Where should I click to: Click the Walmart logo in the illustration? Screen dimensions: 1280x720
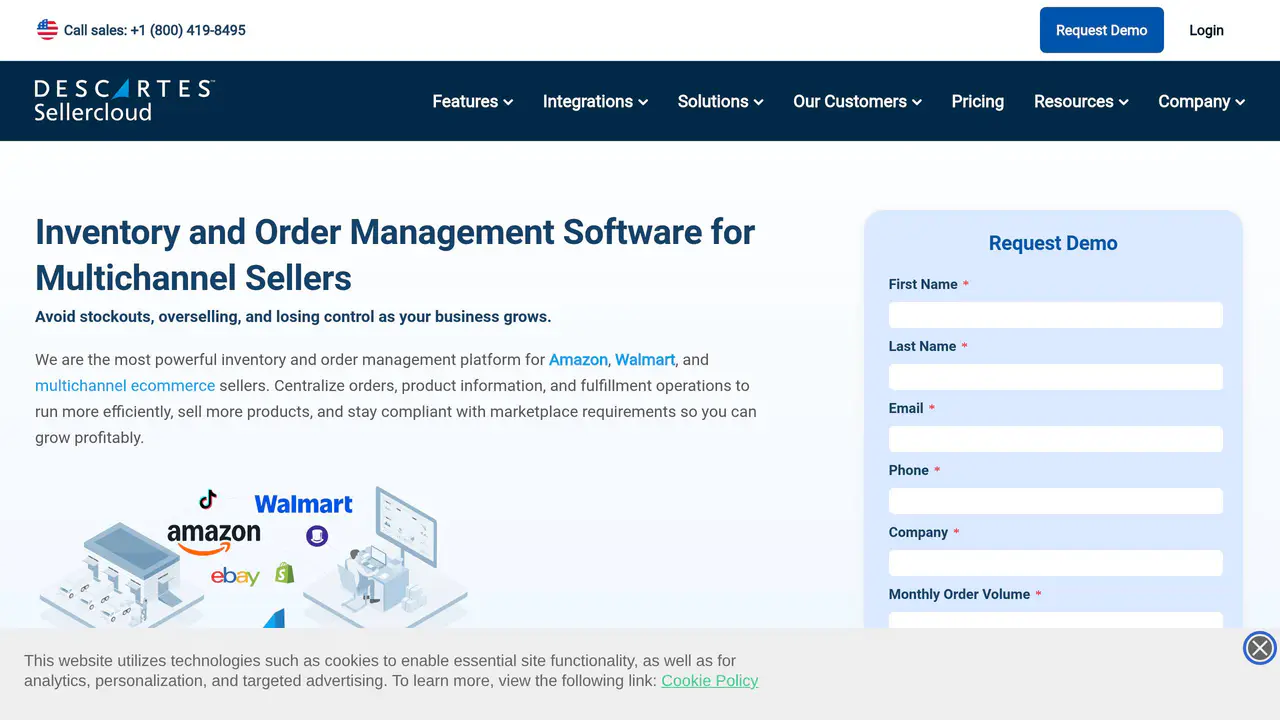click(x=303, y=504)
